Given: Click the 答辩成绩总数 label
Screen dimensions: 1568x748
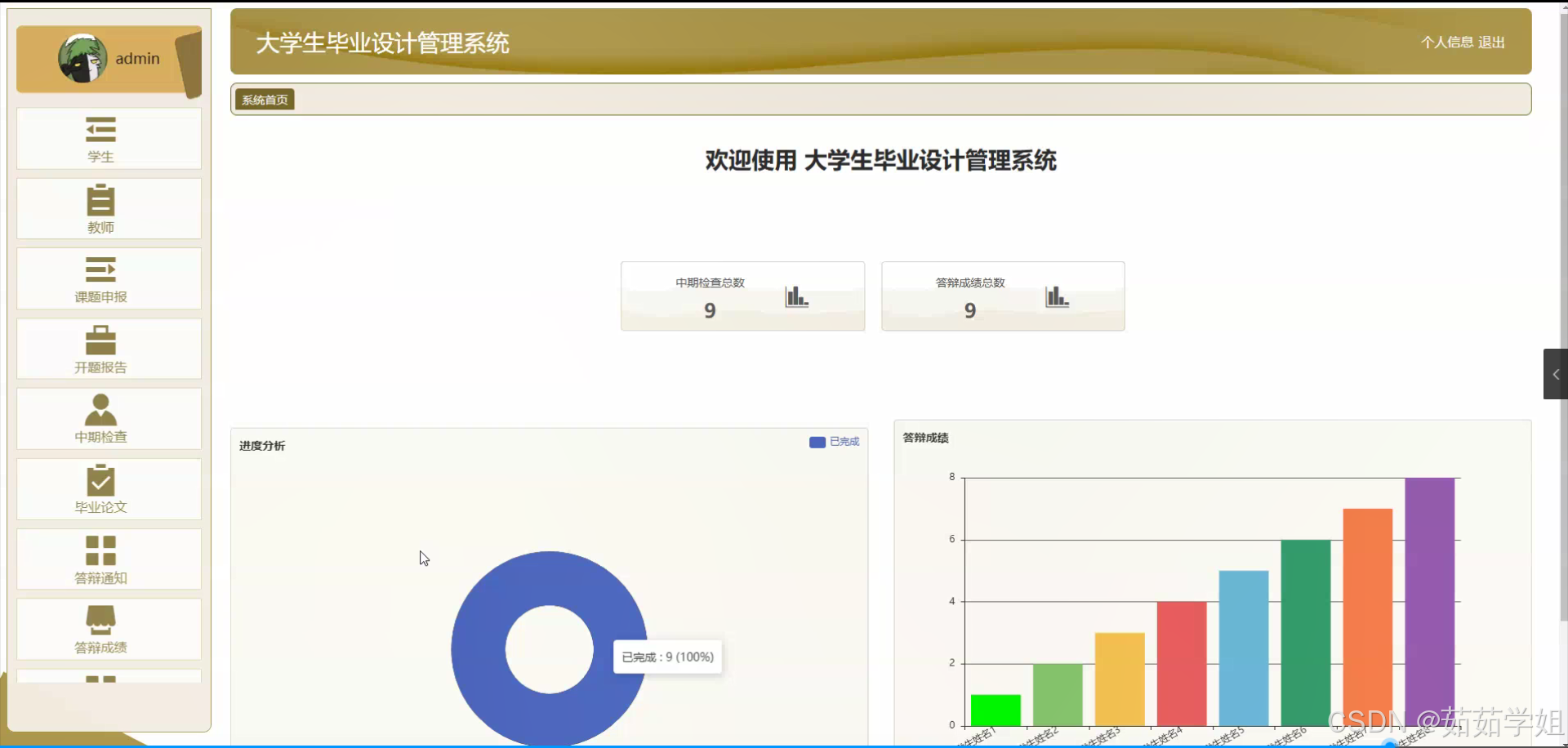Looking at the screenshot, I should coord(970,283).
